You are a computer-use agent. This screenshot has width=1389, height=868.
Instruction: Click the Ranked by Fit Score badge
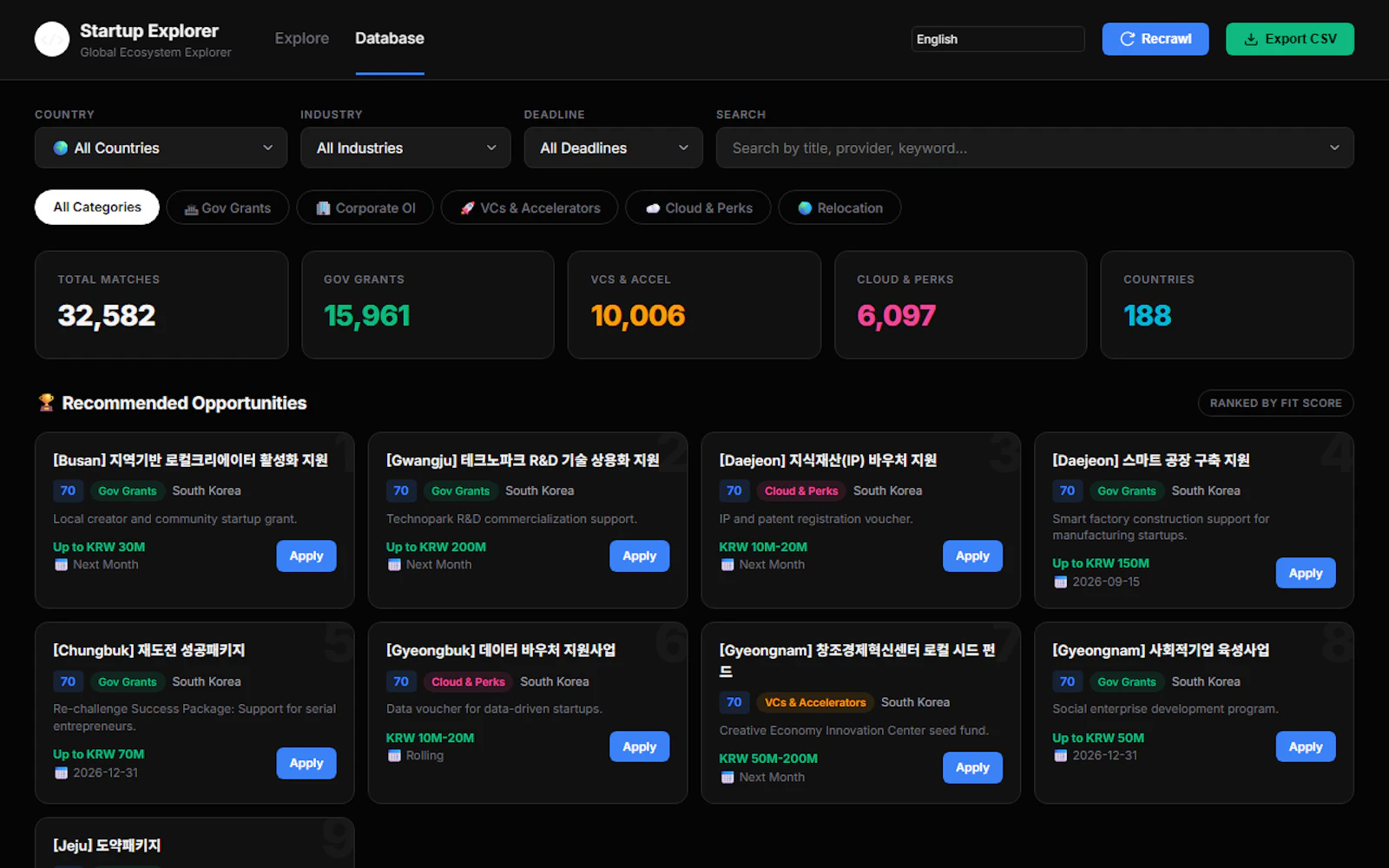pos(1276,404)
